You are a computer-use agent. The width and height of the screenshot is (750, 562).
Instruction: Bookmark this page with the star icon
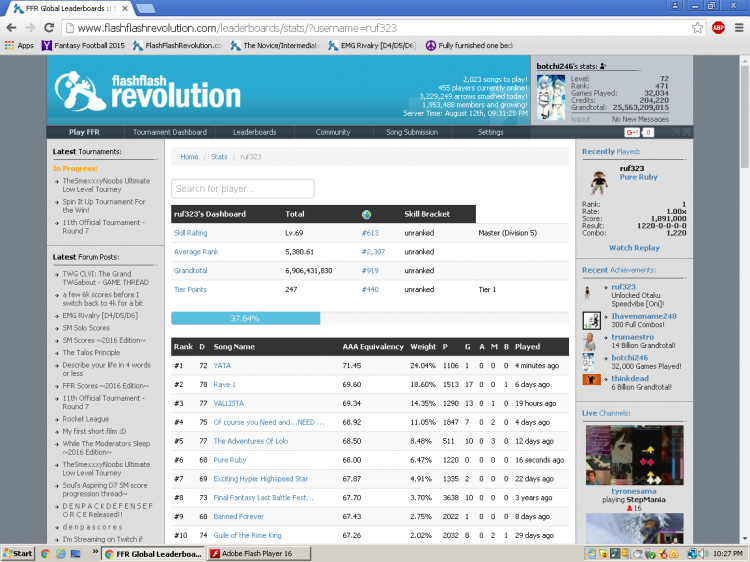click(697, 28)
